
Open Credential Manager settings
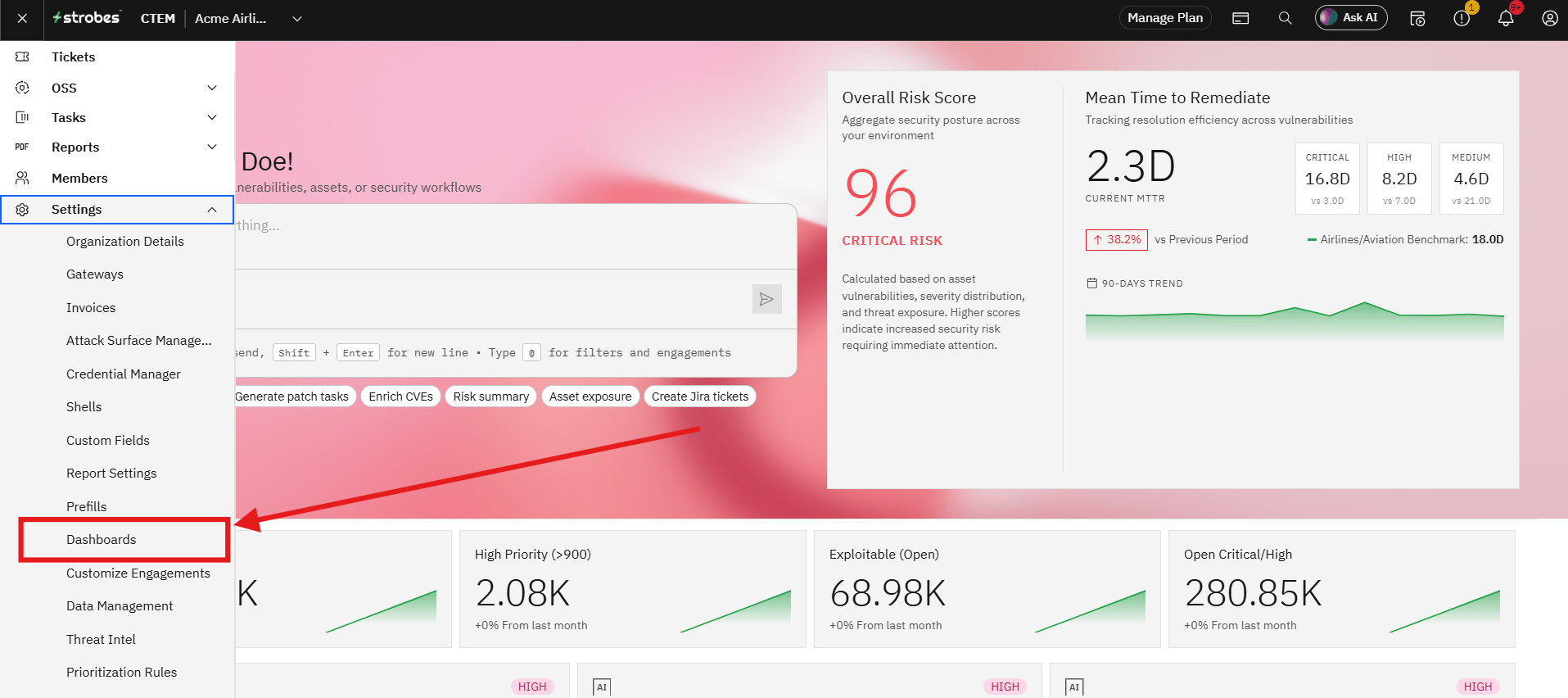click(x=124, y=374)
